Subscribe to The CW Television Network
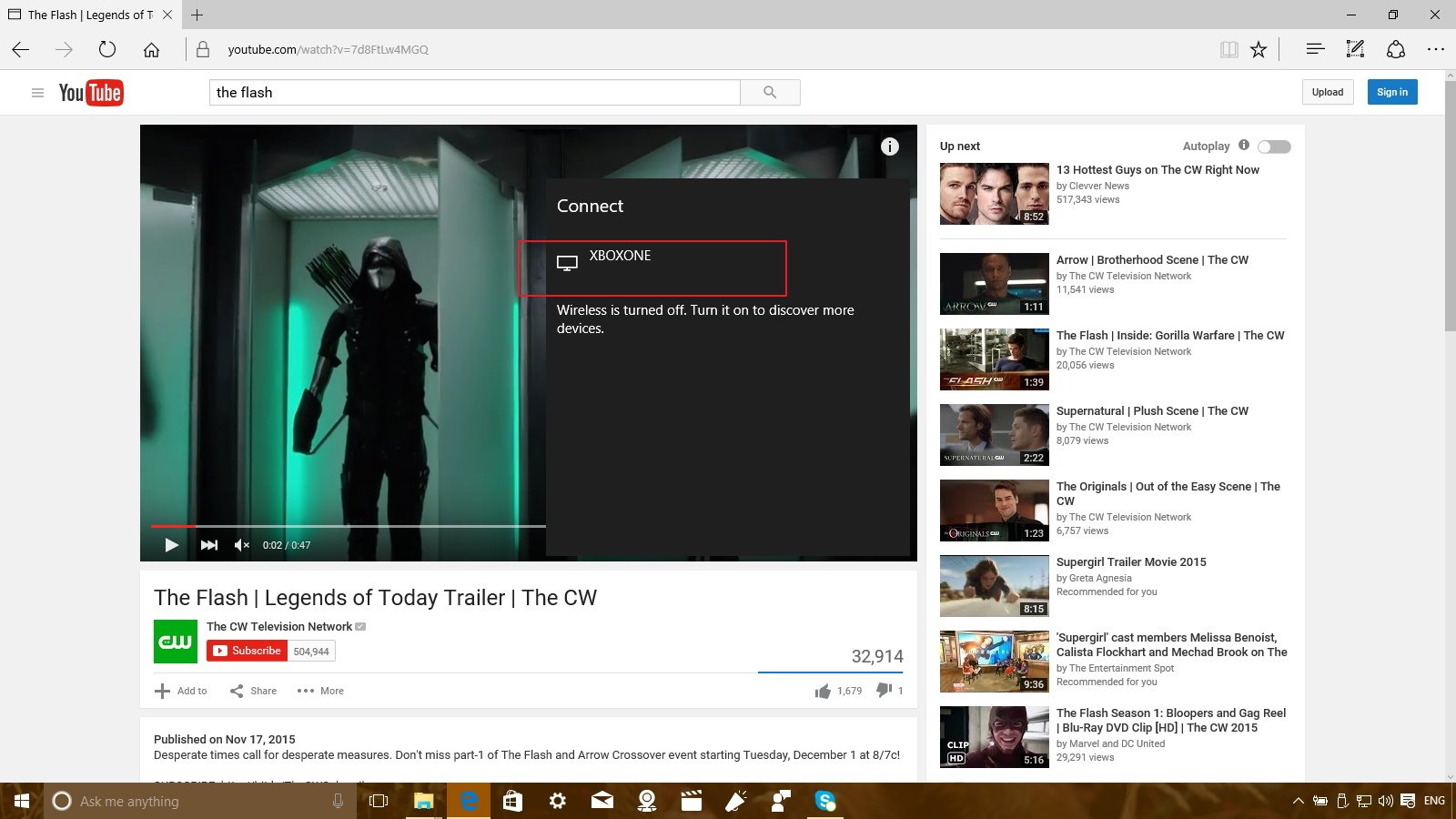Image resolution: width=1456 pixels, height=819 pixels. 248,651
